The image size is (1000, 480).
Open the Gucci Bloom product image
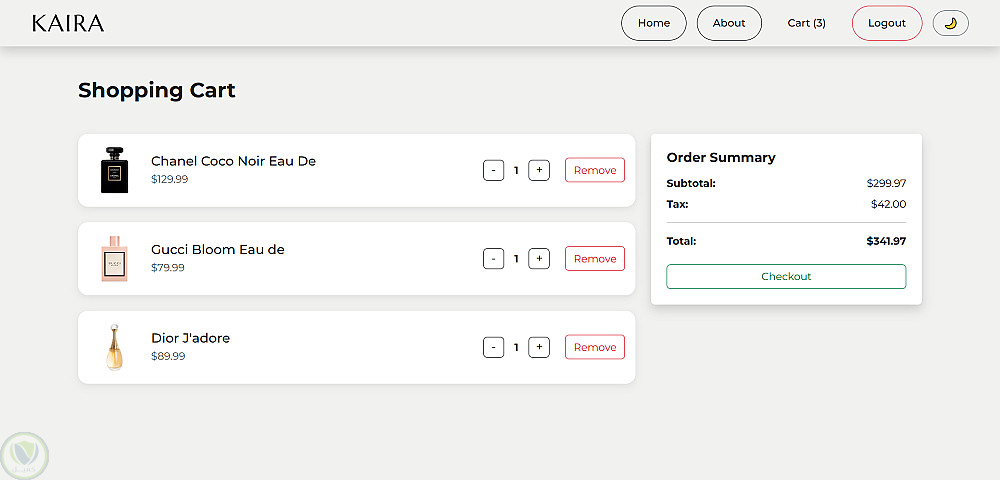pyautogui.click(x=115, y=259)
